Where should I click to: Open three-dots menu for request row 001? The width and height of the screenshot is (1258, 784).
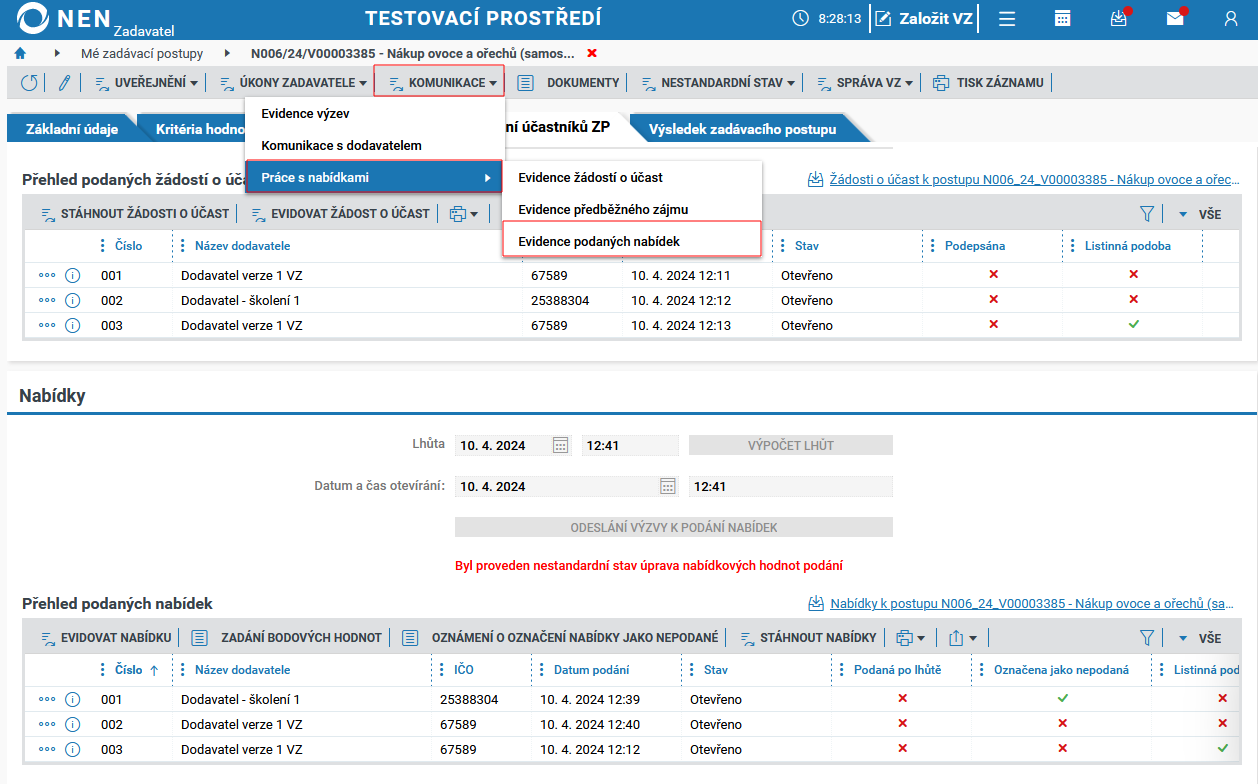click(x=47, y=275)
